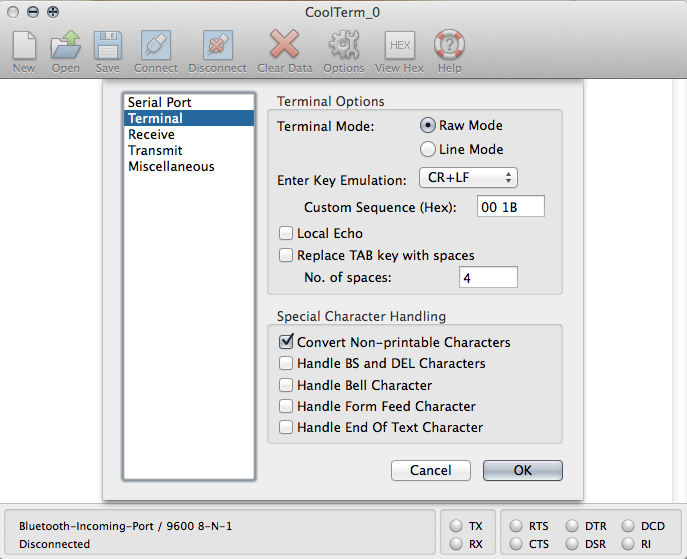Viewport: 687px width, 559px height.
Task: Click the Save floppy disk icon
Action: [108, 45]
